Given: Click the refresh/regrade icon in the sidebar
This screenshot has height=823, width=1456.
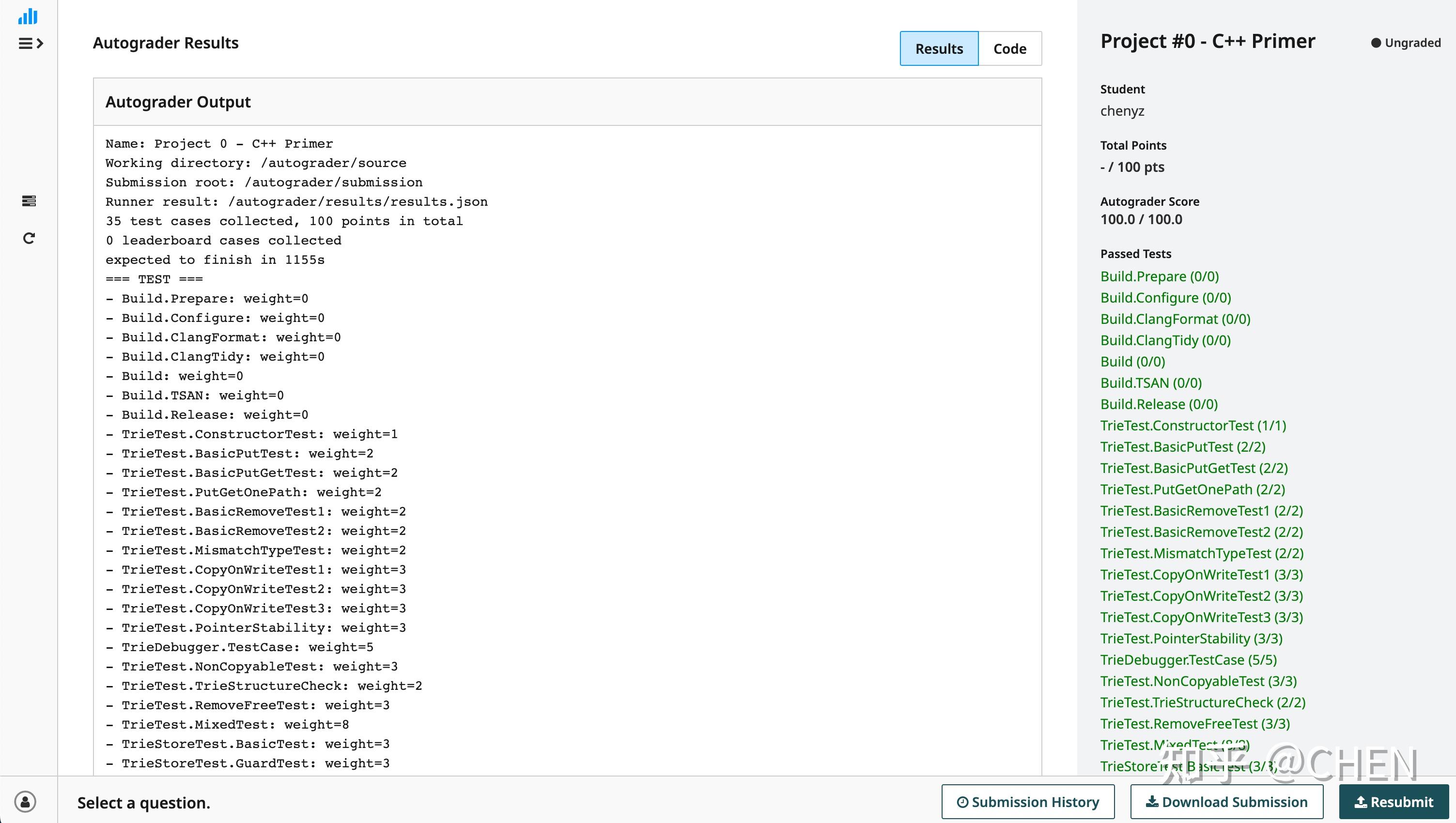Looking at the screenshot, I should coord(29,238).
